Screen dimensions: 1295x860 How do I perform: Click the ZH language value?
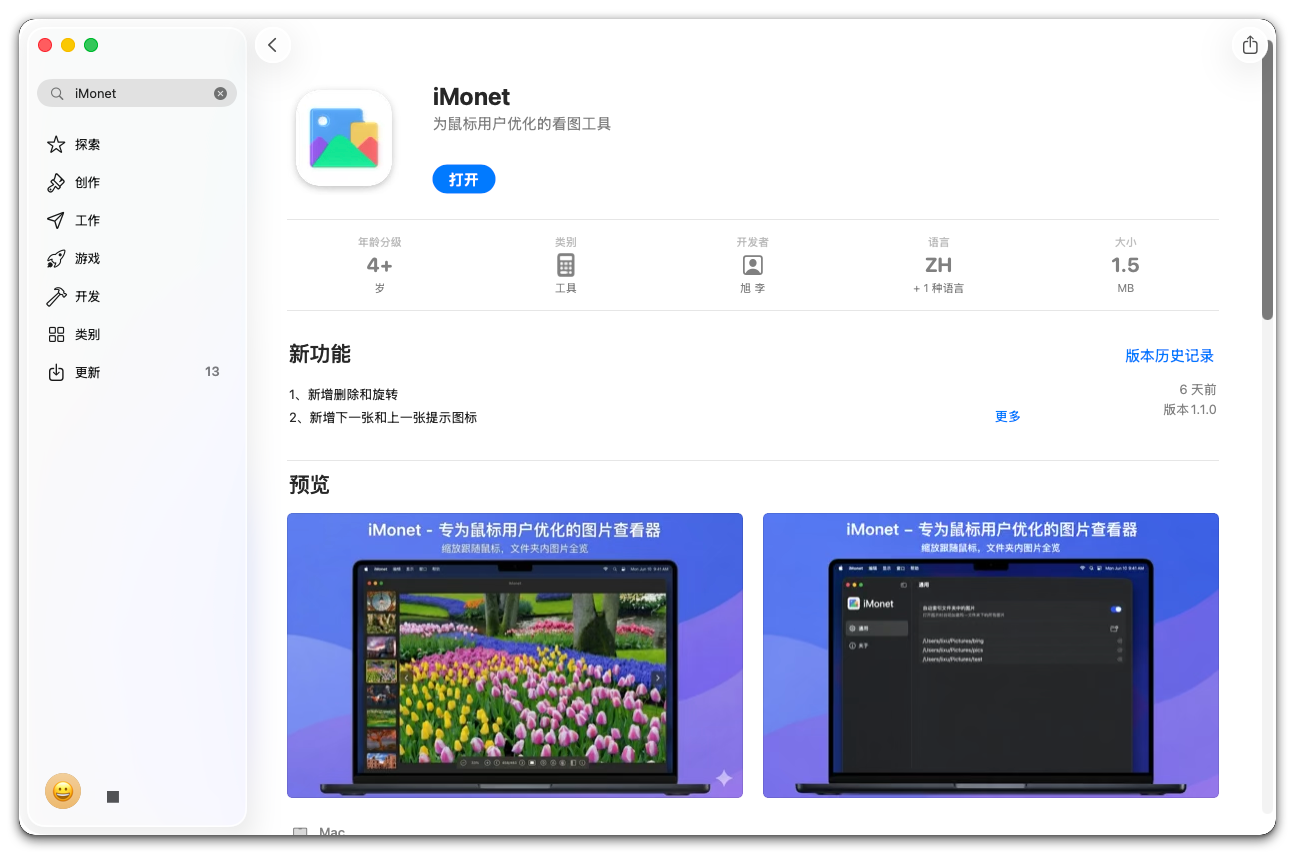click(939, 265)
